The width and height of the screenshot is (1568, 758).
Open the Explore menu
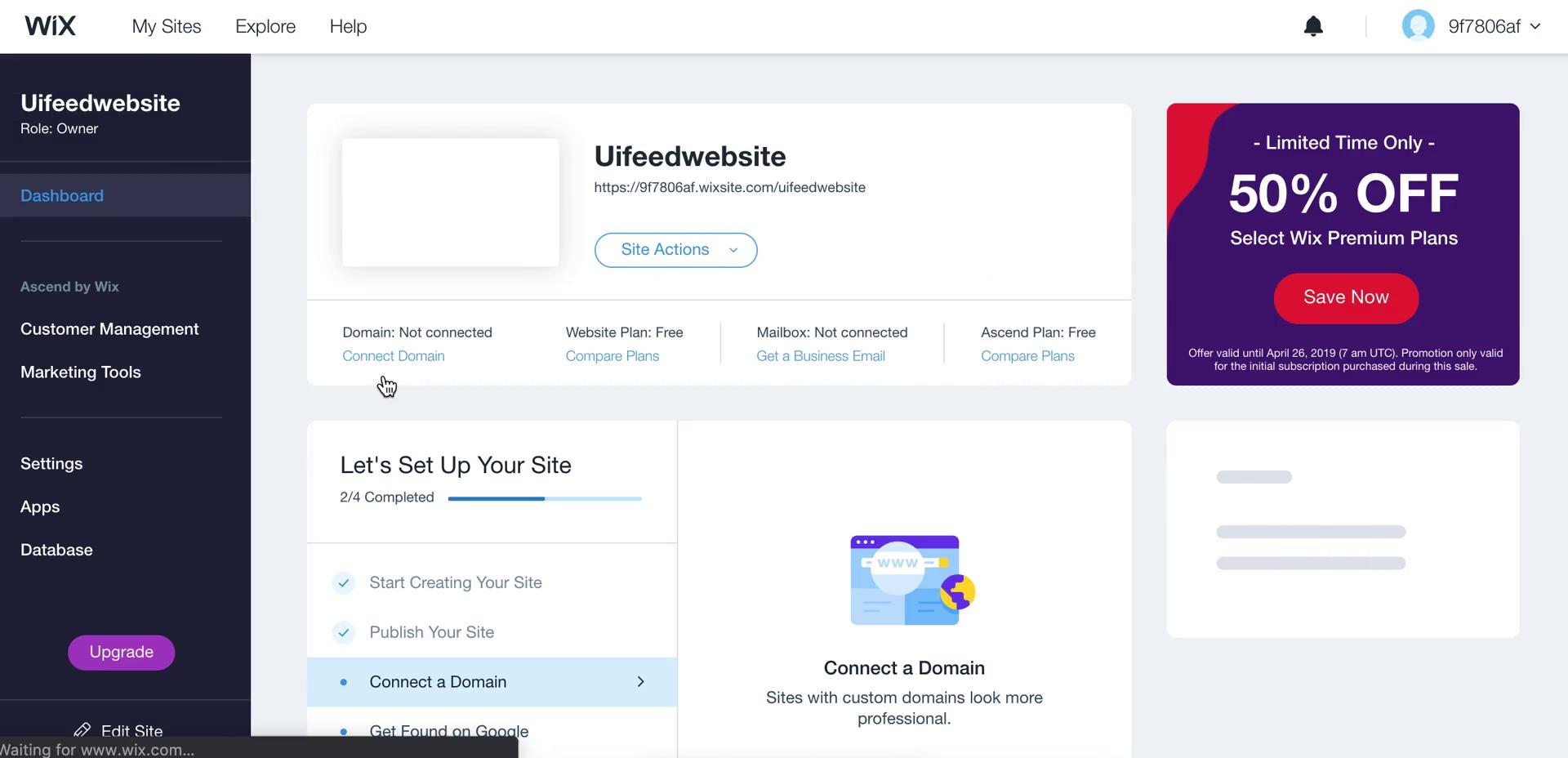[265, 26]
